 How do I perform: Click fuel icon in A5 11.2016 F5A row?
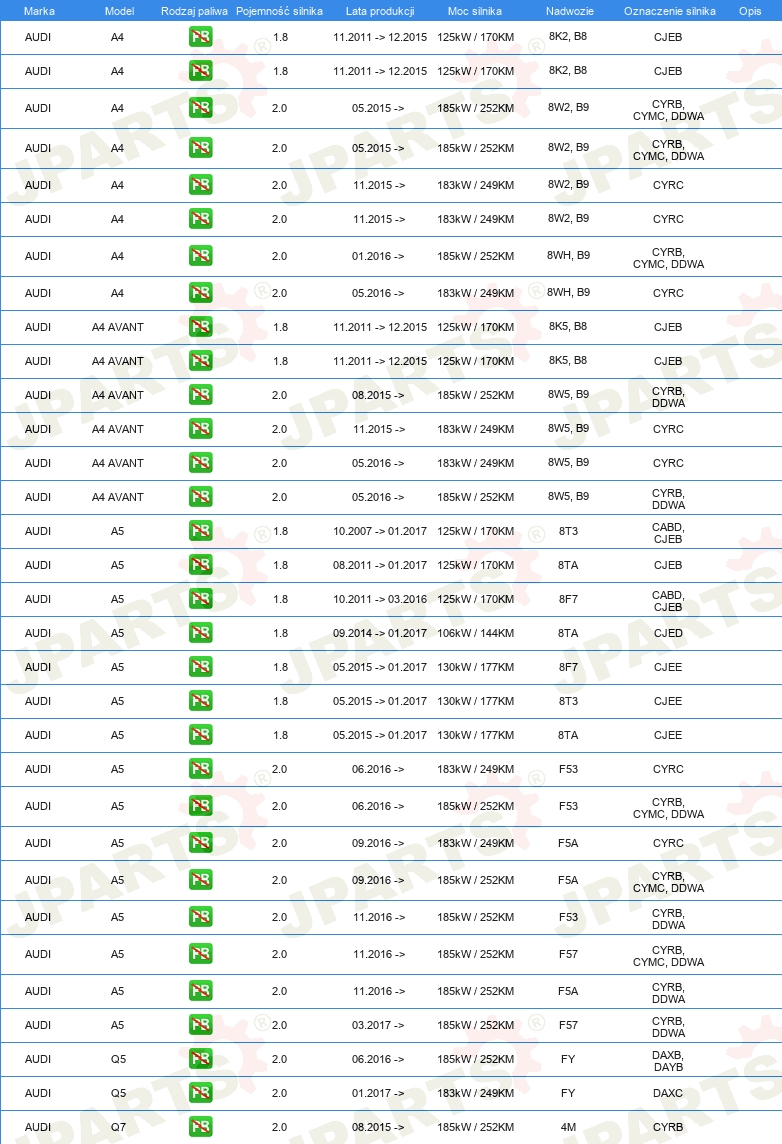(x=201, y=992)
